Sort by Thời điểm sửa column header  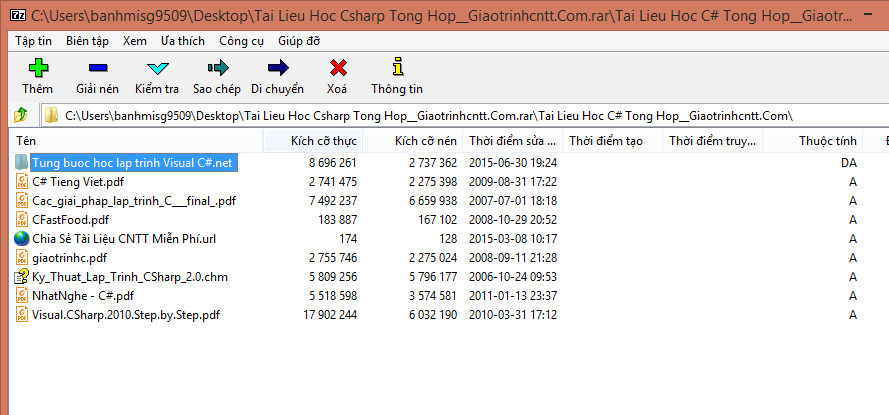point(513,141)
